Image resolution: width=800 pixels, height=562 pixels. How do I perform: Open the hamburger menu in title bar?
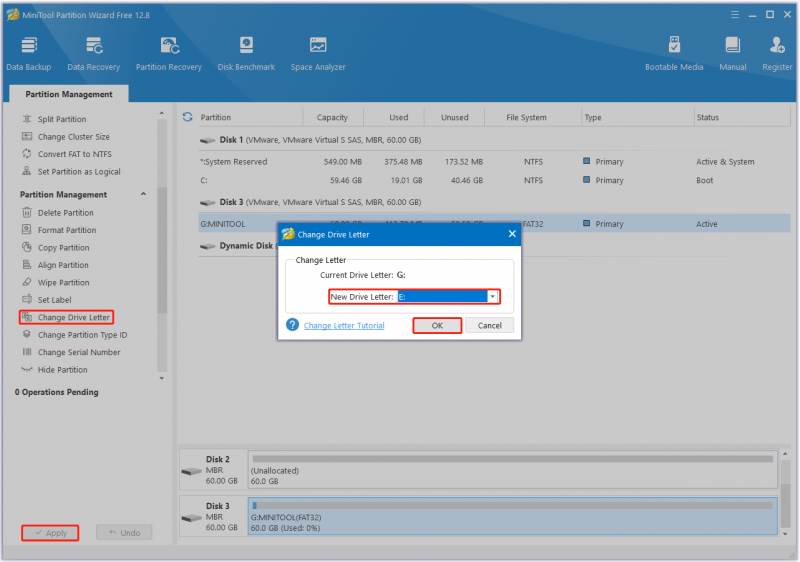tap(735, 15)
